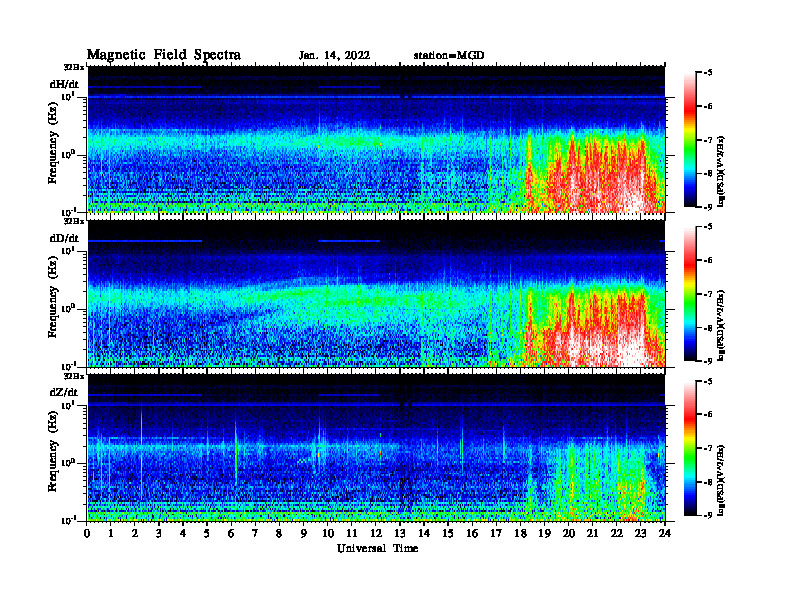Click hour tick label "7" on time axis
This screenshot has height=612, width=792.
click(255, 534)
